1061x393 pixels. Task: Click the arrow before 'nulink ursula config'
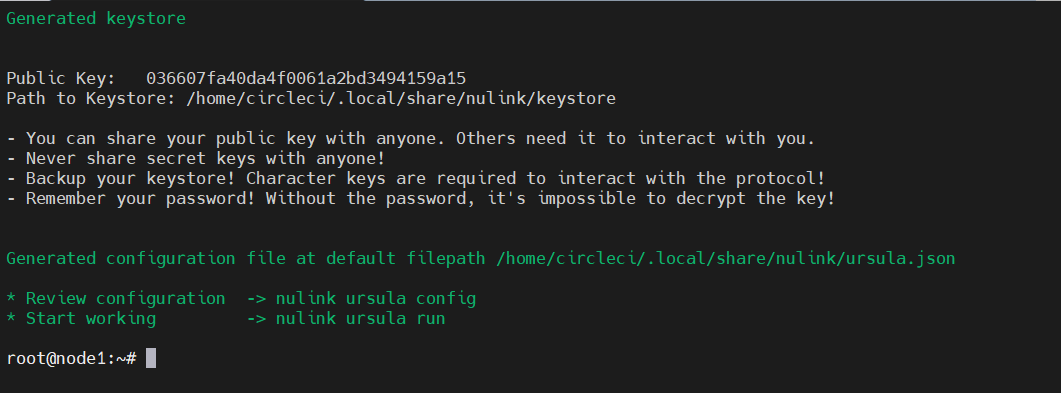pyautogui.click(x=256, y=298)
